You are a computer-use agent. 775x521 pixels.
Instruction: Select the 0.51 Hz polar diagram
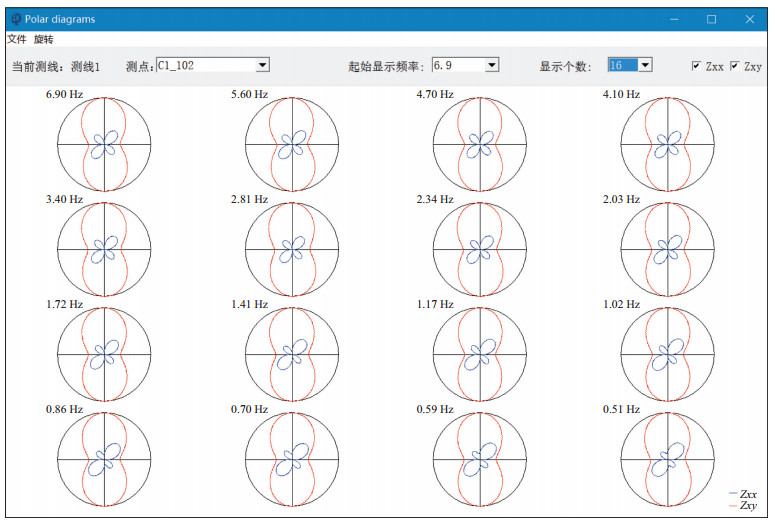point(668,459)
